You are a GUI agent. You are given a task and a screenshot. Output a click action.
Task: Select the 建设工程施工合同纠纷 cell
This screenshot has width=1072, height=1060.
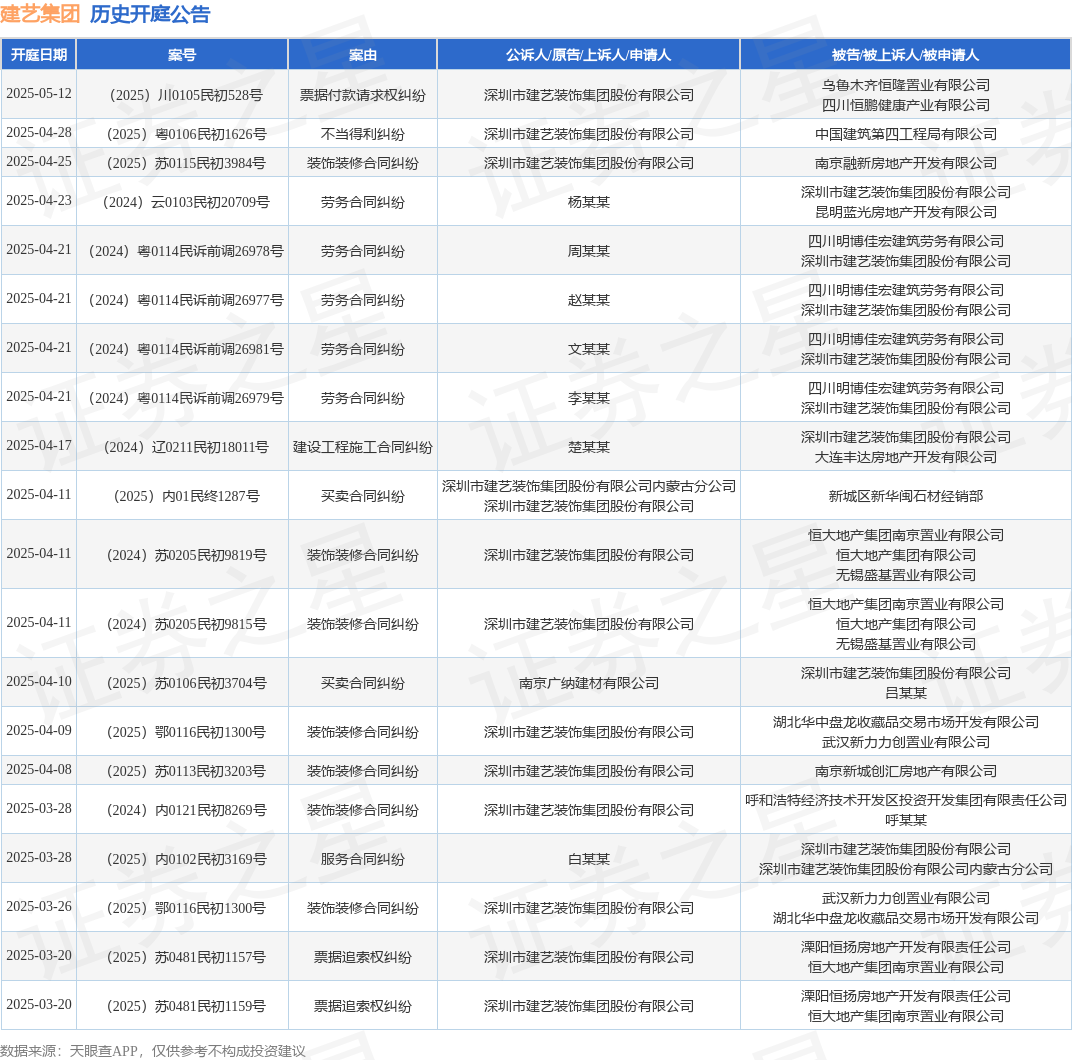(x=362, y=447)
